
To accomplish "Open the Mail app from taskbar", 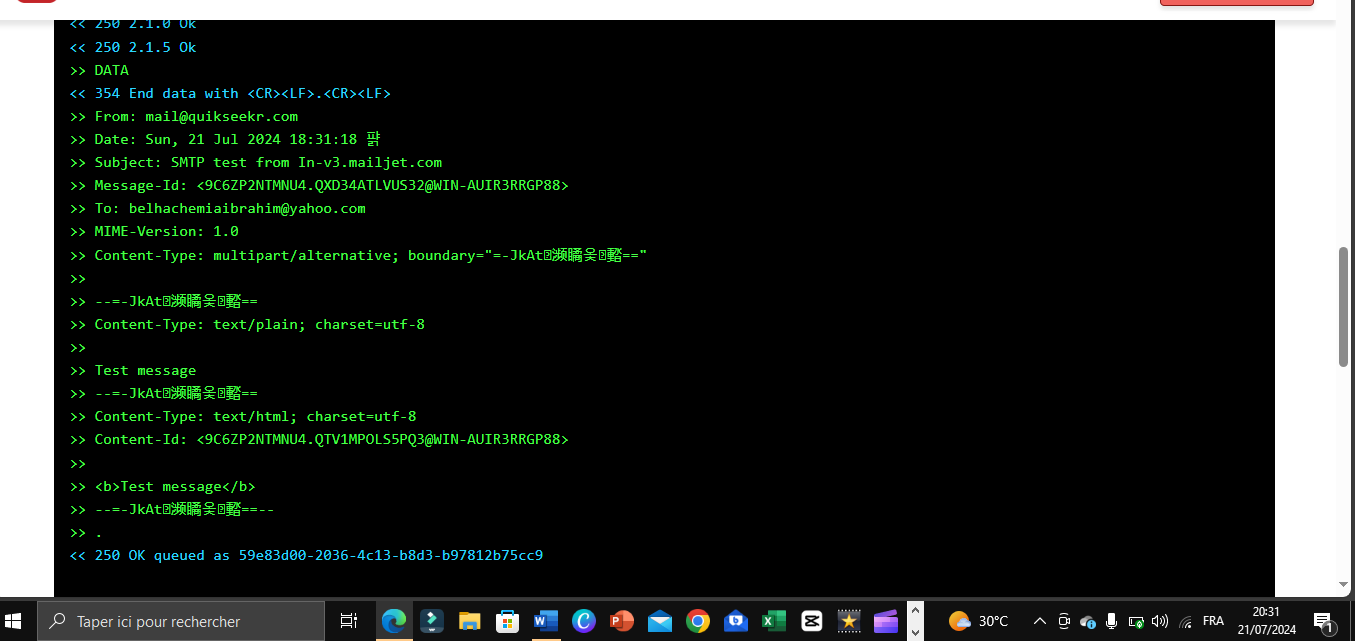I will click(660, 621).
